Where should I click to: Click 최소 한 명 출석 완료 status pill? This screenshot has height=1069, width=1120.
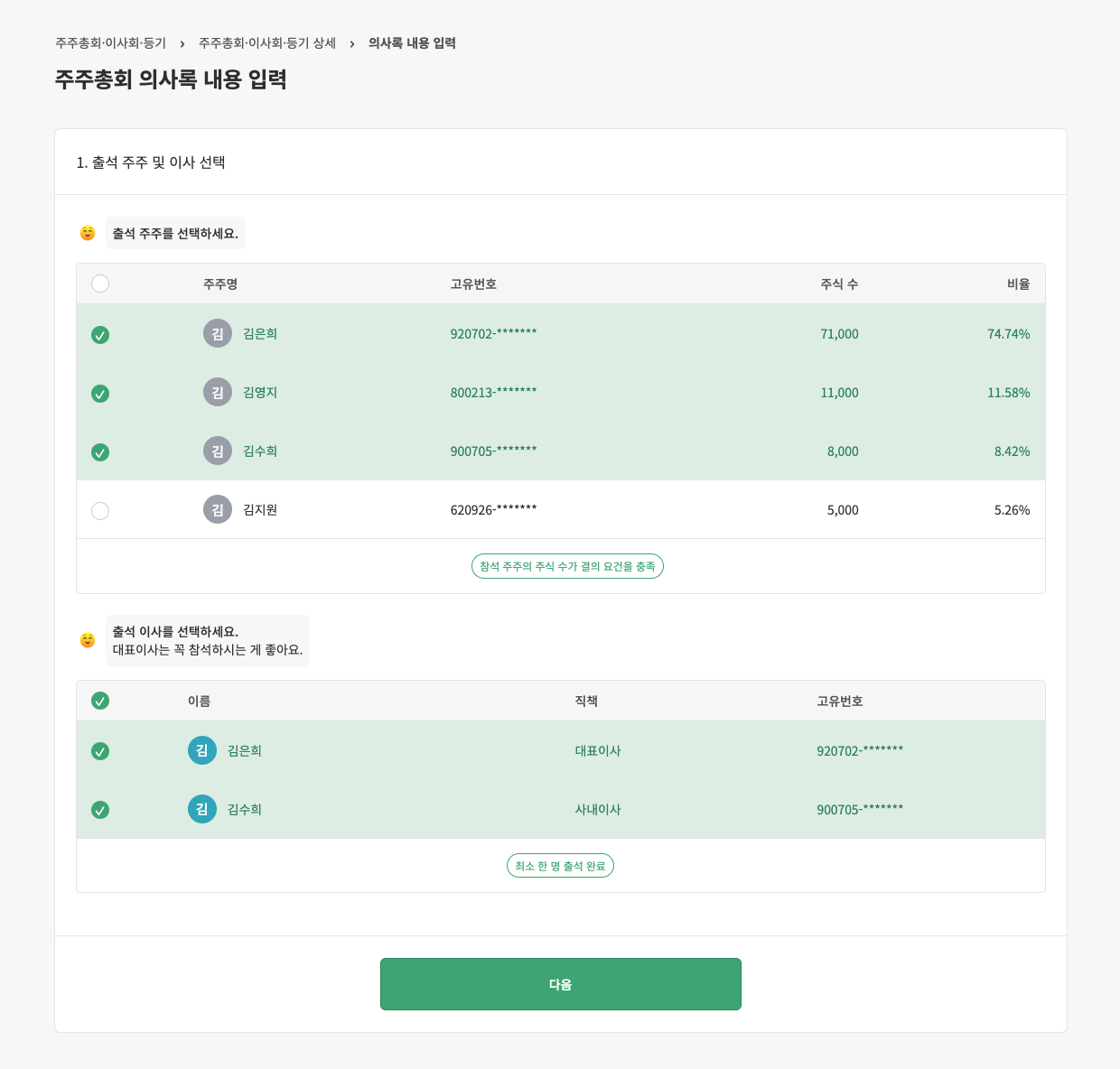point(560,865)
